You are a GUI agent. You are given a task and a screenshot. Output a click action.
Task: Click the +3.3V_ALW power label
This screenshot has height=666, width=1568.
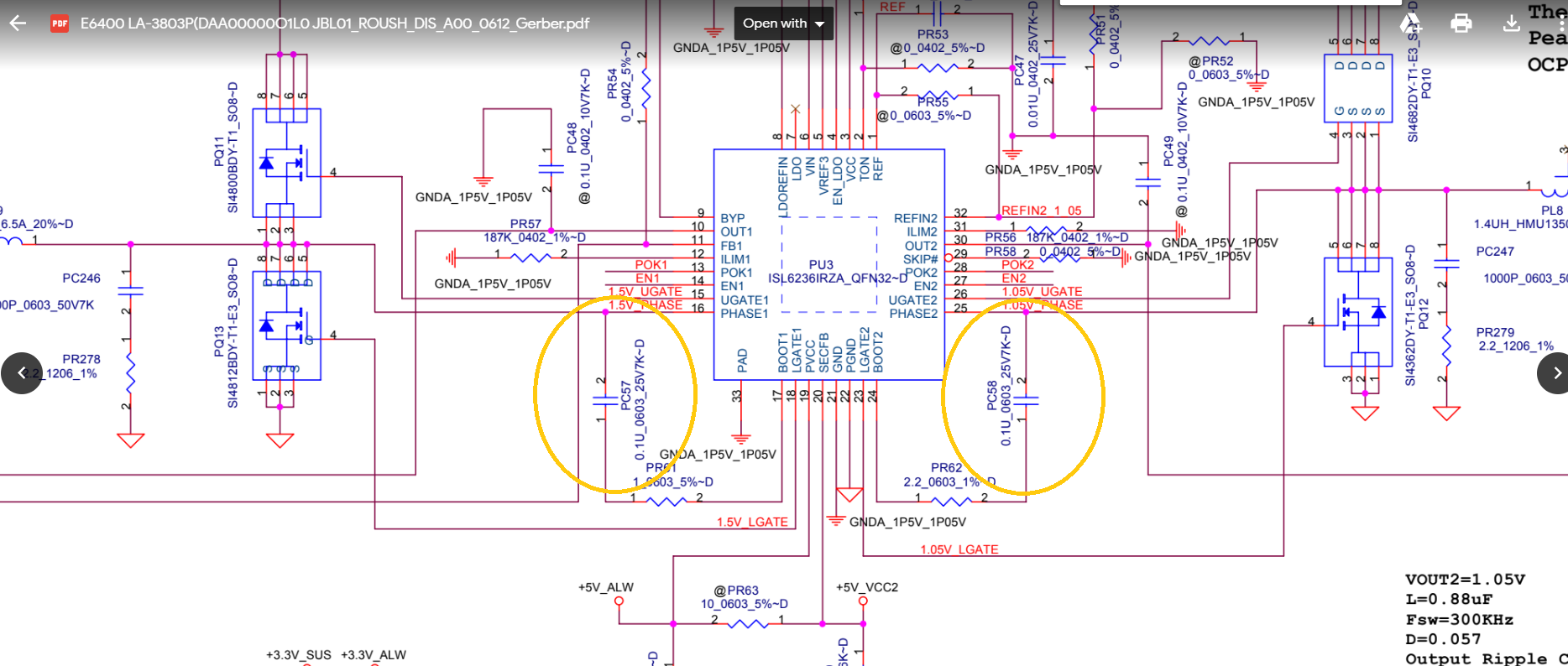[x=374, y=655]
